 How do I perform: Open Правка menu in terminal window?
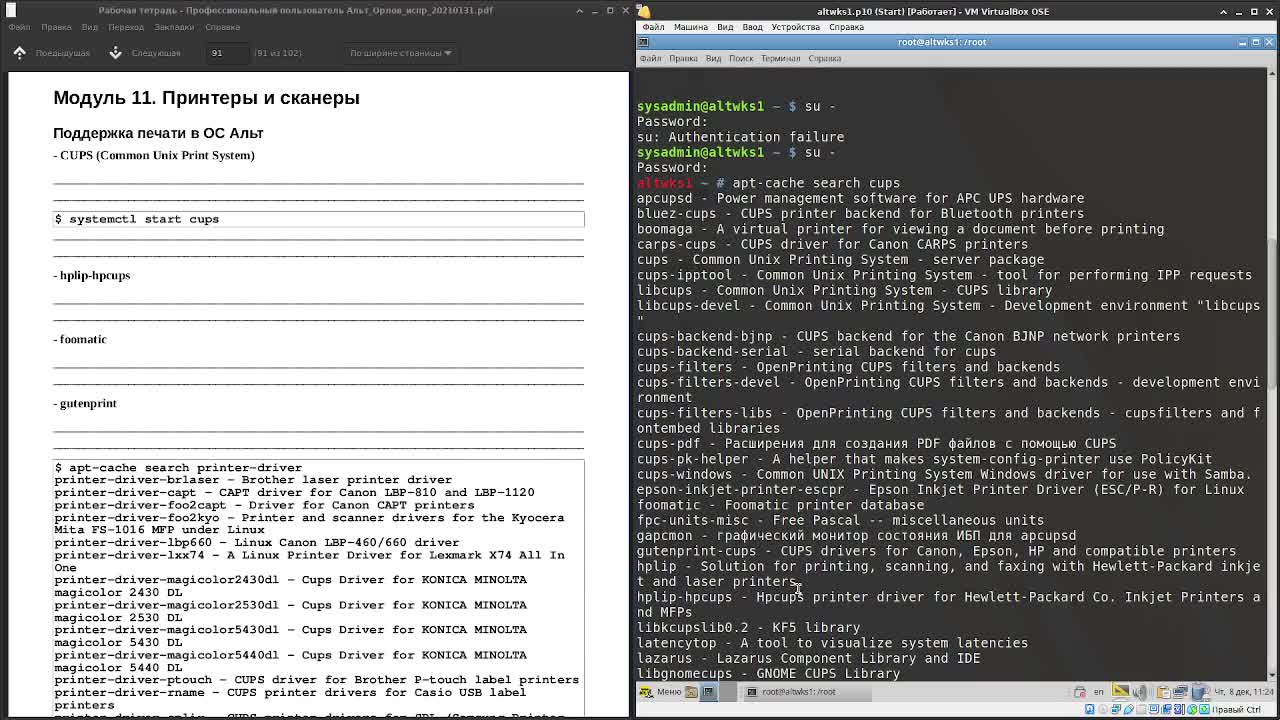[x=683, y=58]
